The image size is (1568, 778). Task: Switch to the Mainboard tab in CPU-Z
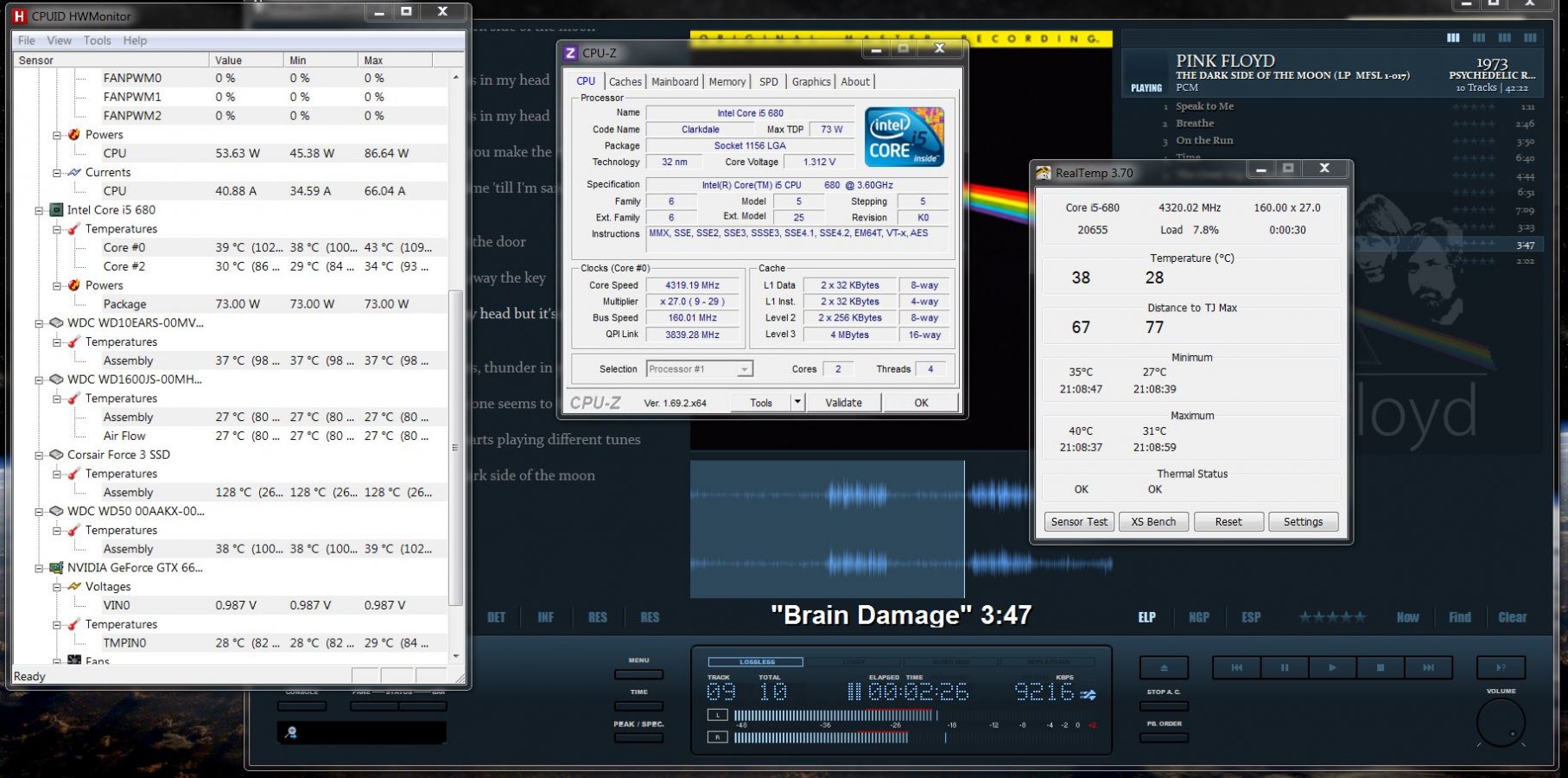pos(675,81)
